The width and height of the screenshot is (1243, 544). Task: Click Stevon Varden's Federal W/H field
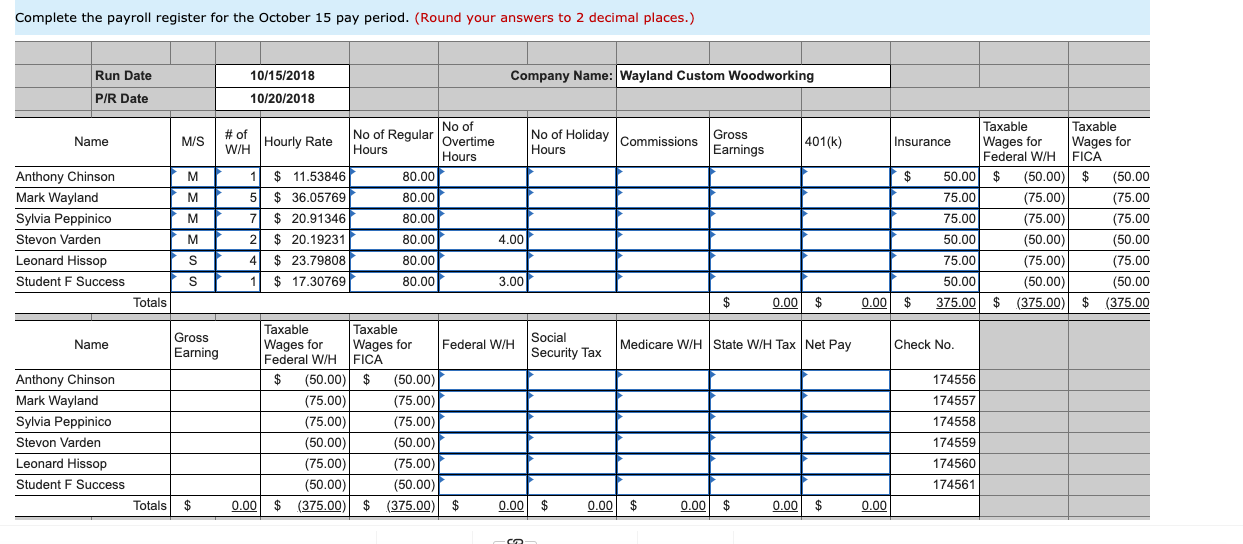point(482,443)
